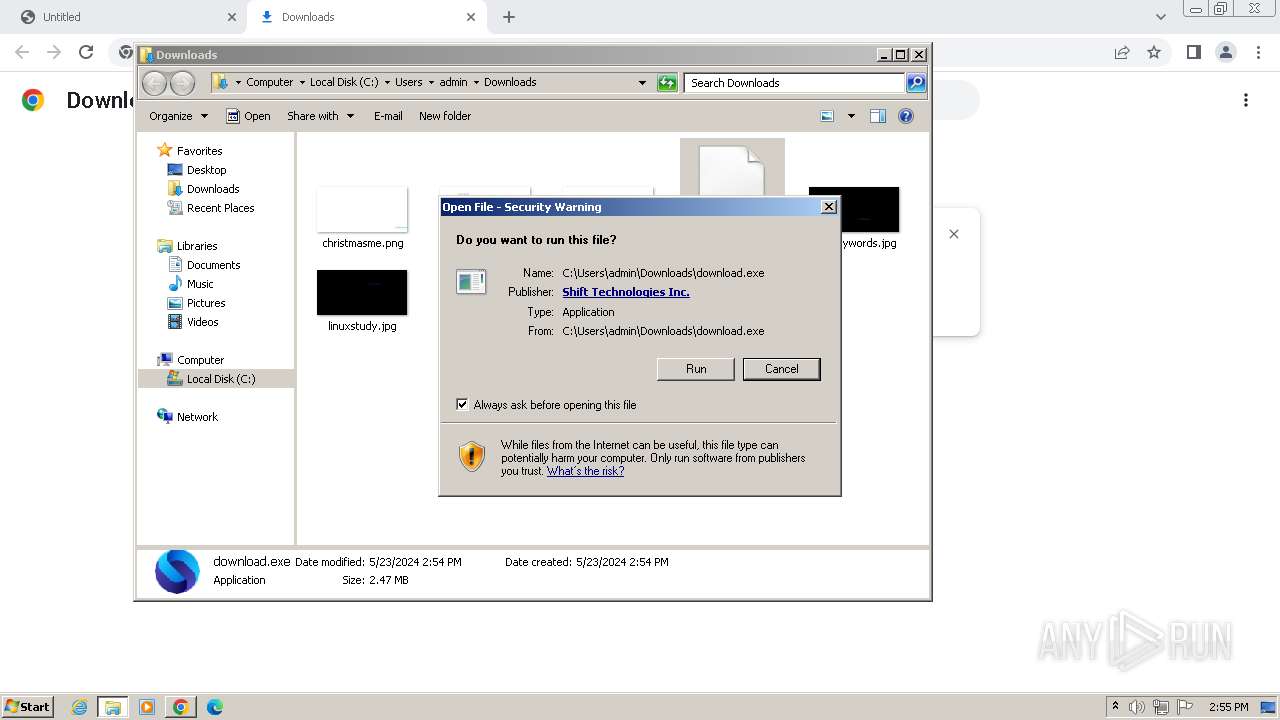
Task: Cancel the security warning dialog
Action: [782, 369]
